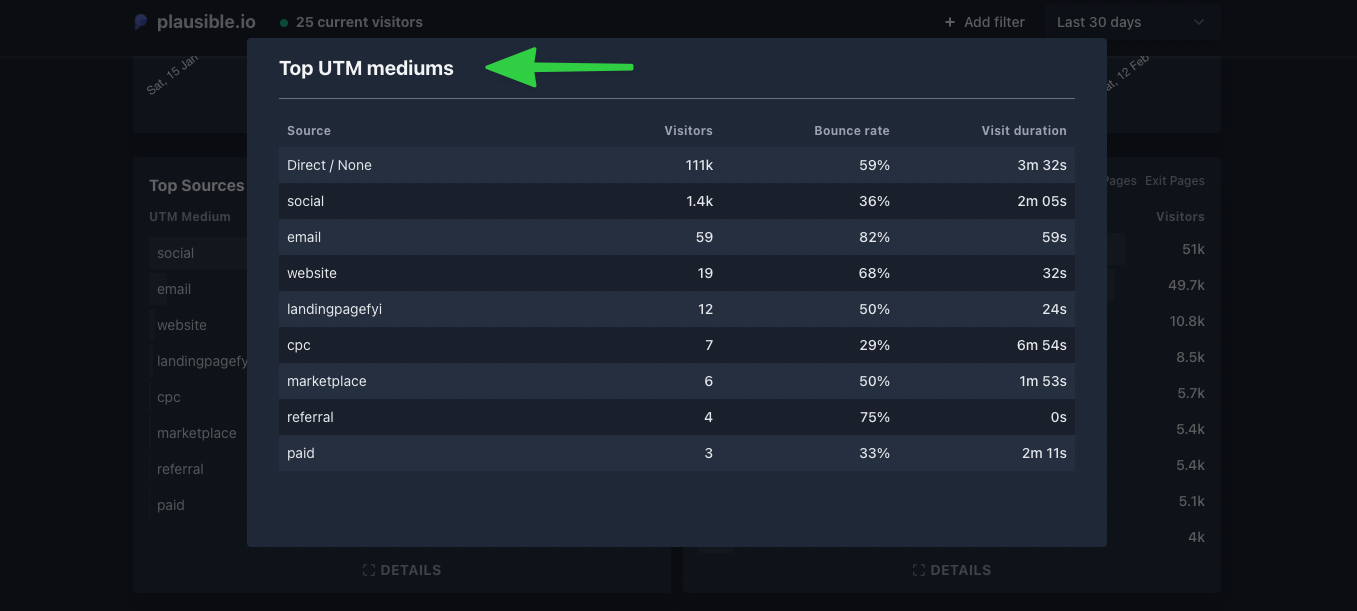
Task: Click the social medium in the table
Action: (306, 201)
